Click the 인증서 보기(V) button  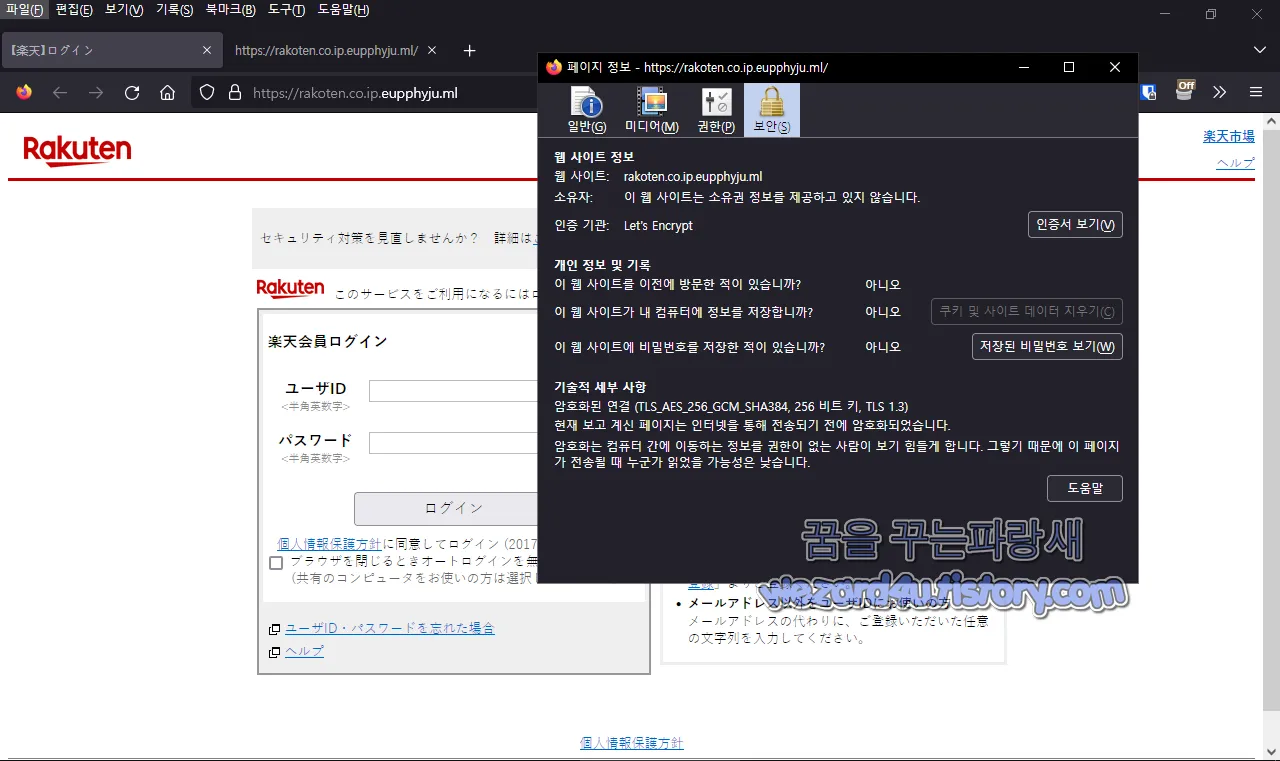coord(1074,224)
